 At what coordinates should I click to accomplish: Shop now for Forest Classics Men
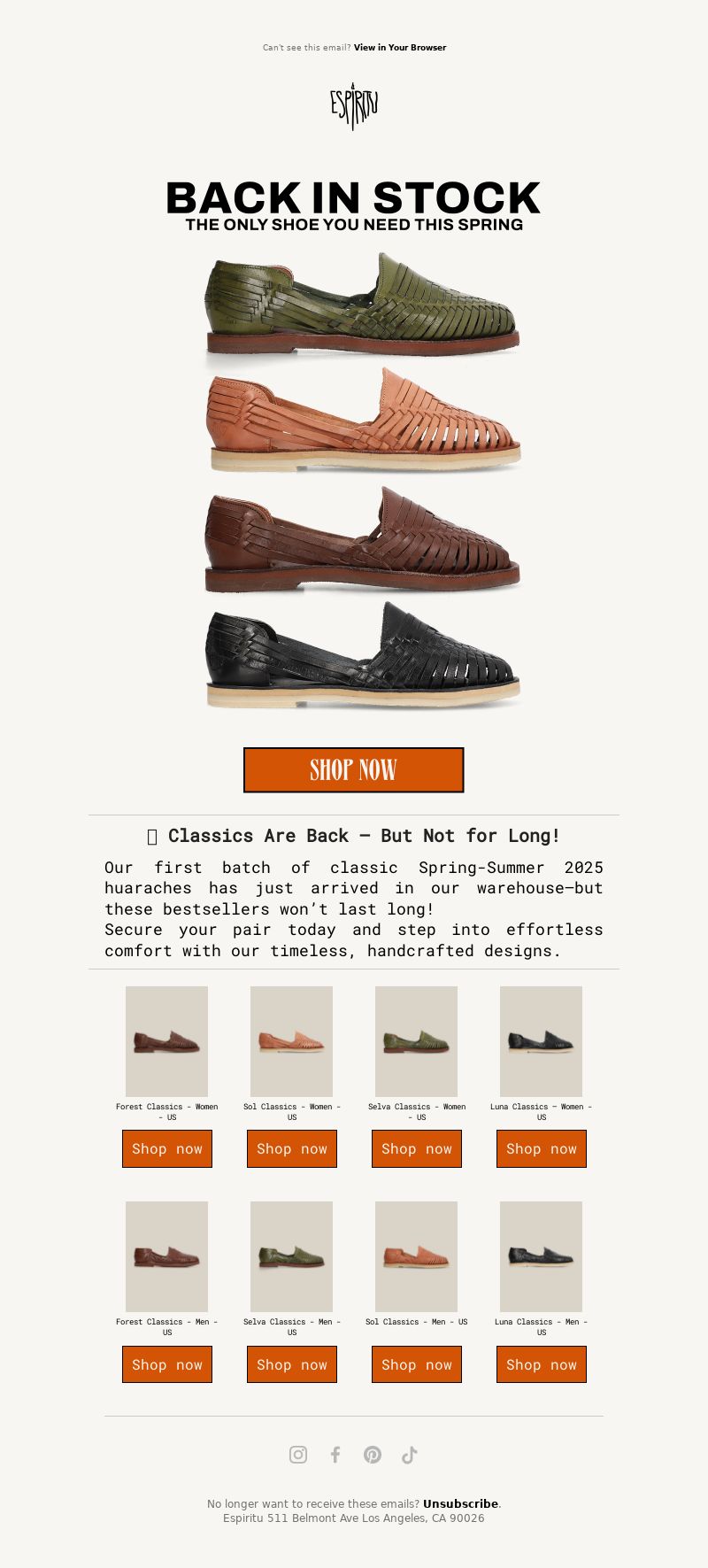(167, 1364)
